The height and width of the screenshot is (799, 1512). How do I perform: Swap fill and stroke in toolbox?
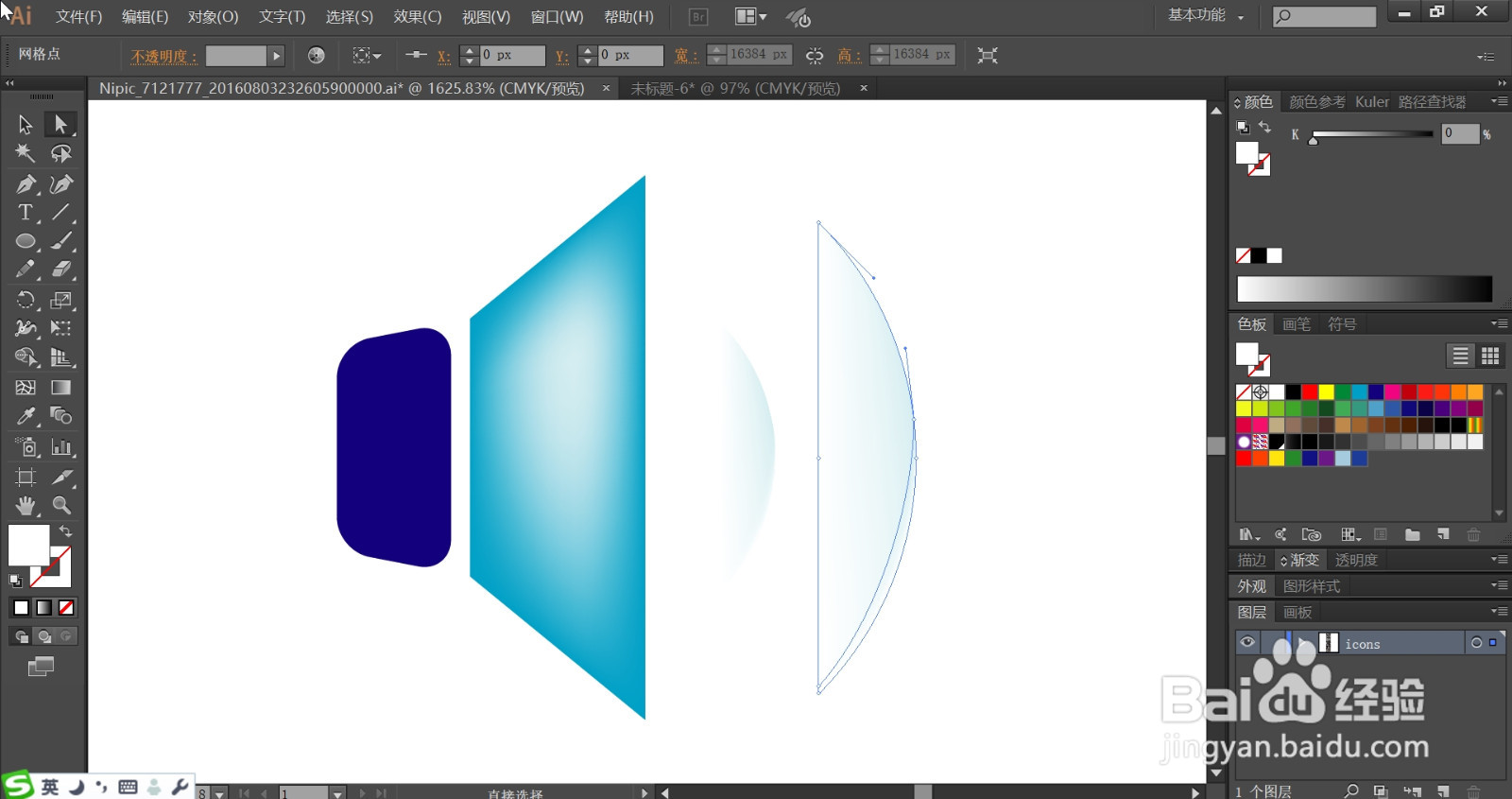click(65, 531)
